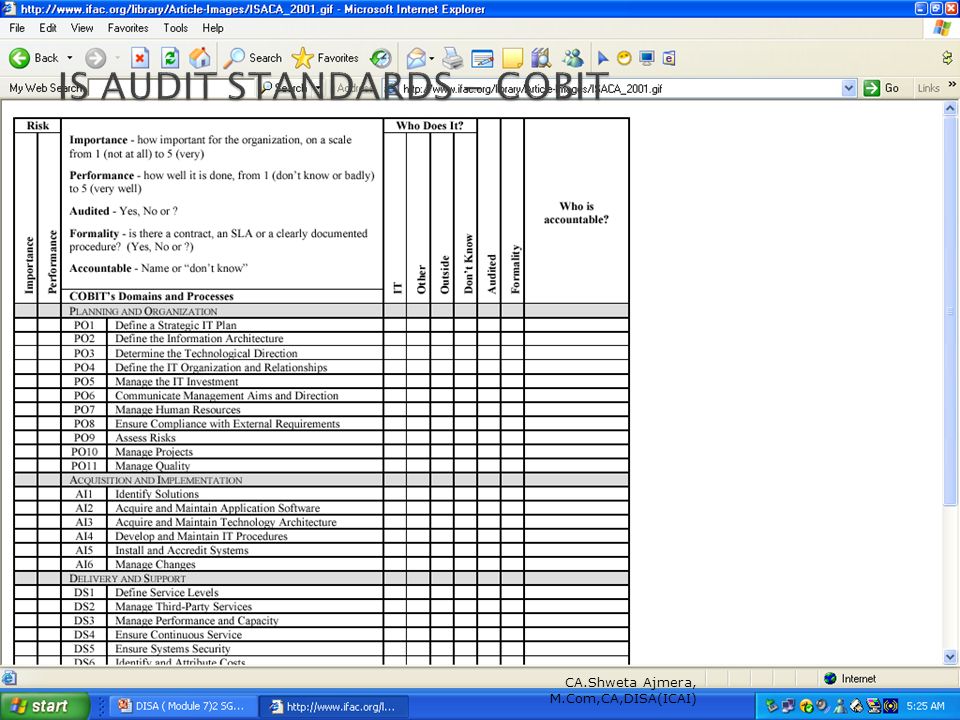960x720 pixels.
Task: Expand the Links toolbar chevron
Action: [x=952, y=85]
